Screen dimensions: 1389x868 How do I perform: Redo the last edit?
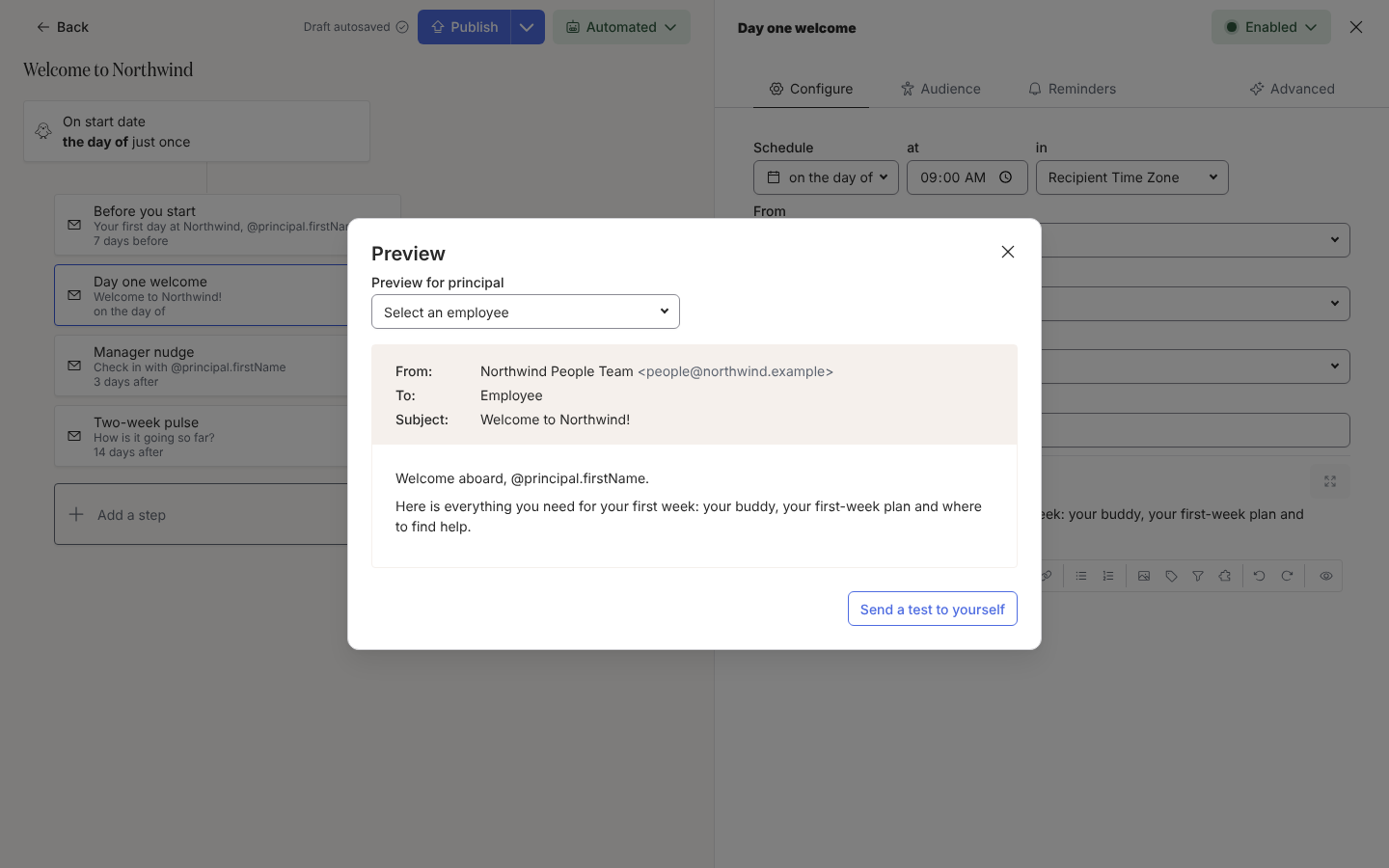1287,576
